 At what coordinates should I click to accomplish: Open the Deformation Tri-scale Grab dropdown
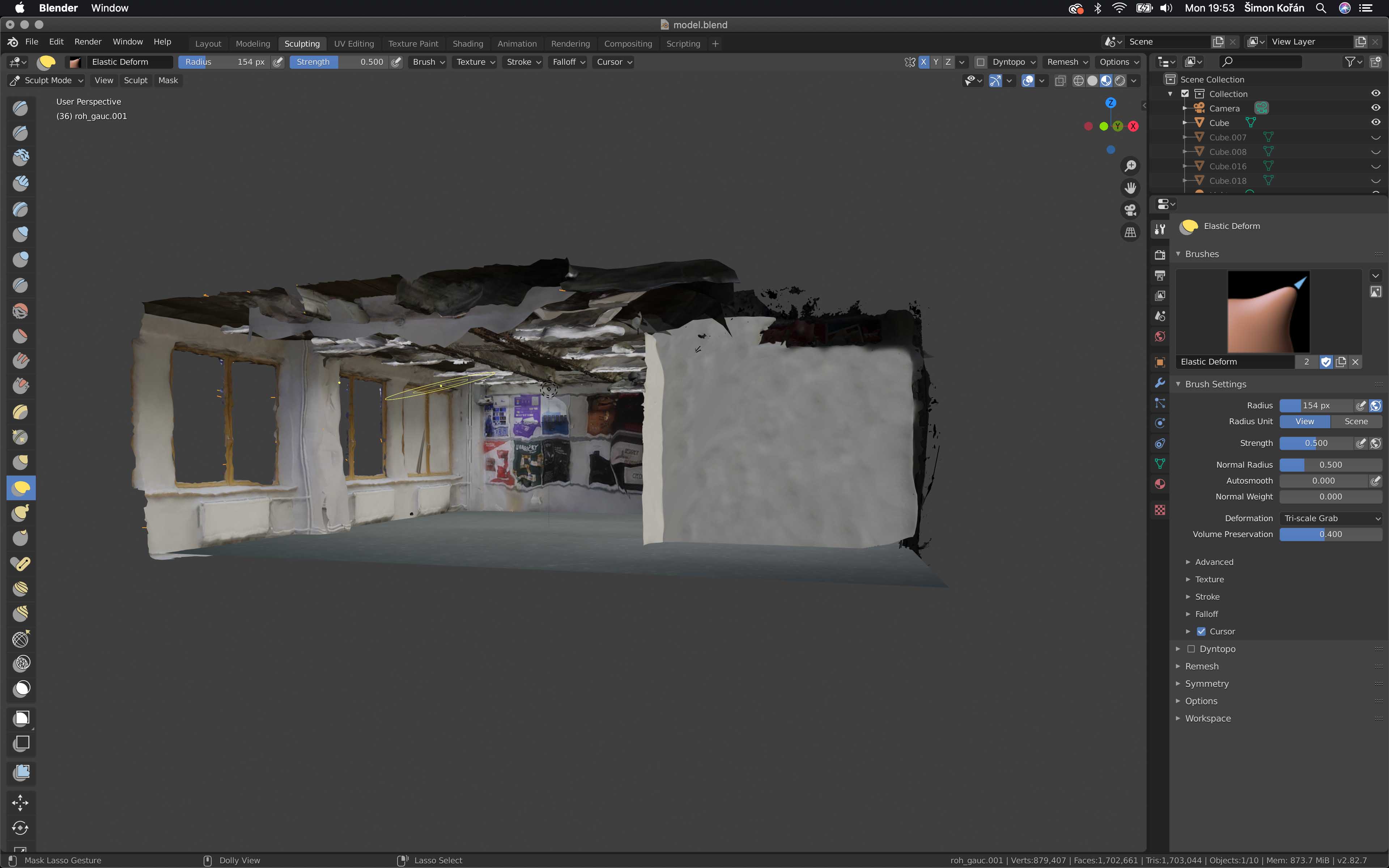(1330, 518)
